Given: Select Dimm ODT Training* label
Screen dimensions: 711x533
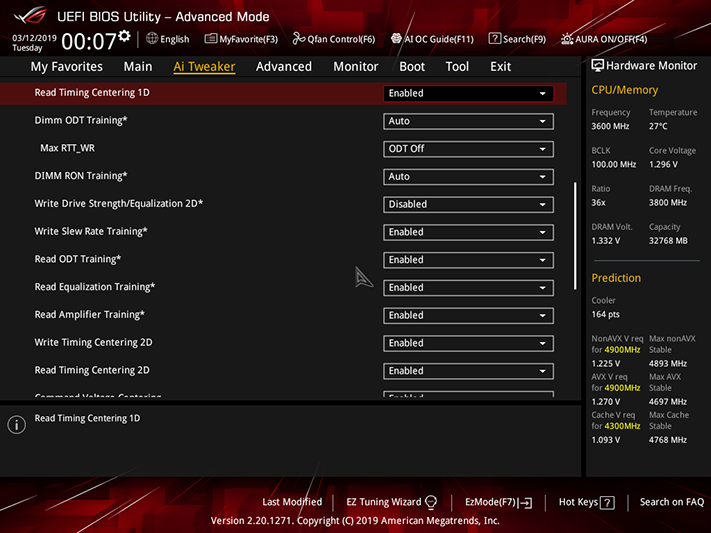Looking at the screenshot, I should [x=81, y=120].
